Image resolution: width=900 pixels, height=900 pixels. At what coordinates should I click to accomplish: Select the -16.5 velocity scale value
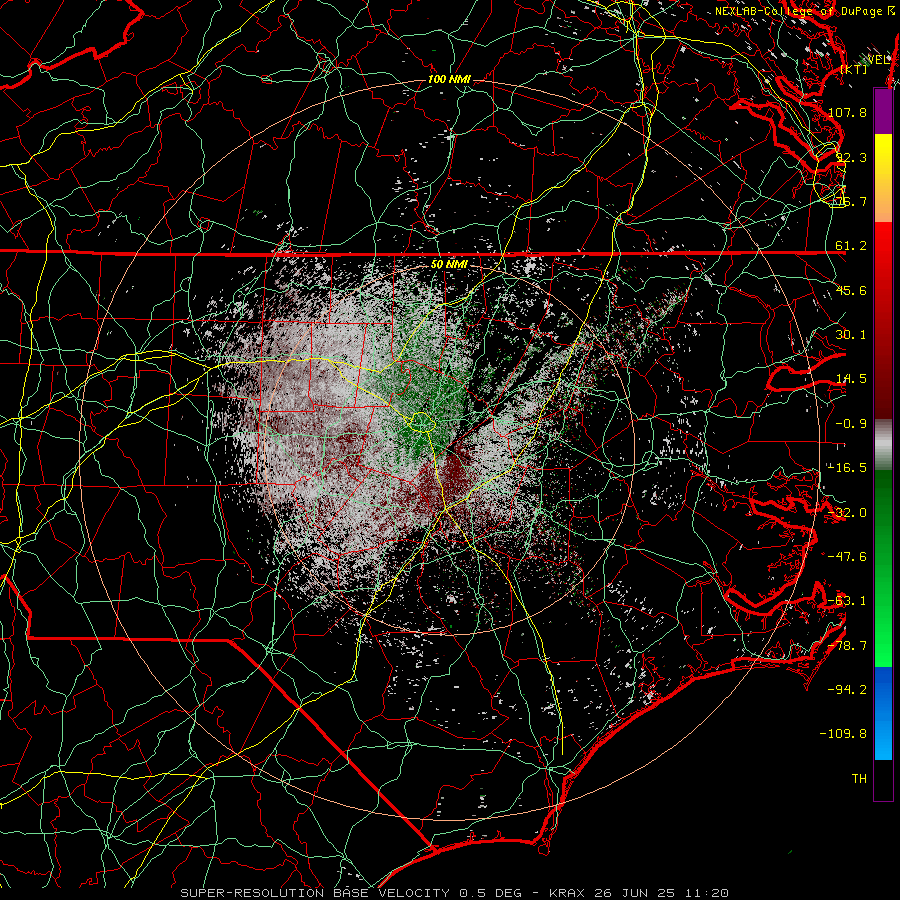pos(847,468)
